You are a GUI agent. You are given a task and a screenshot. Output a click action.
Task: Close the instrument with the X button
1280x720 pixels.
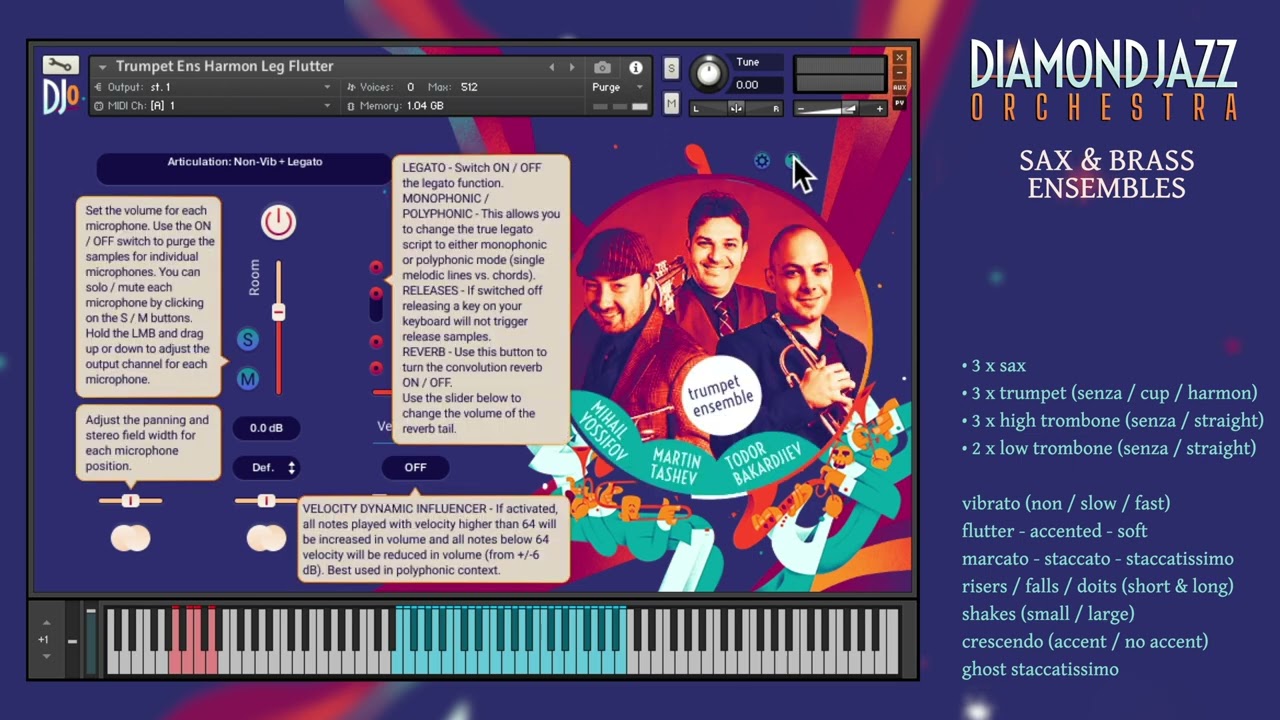click(899, 58)
